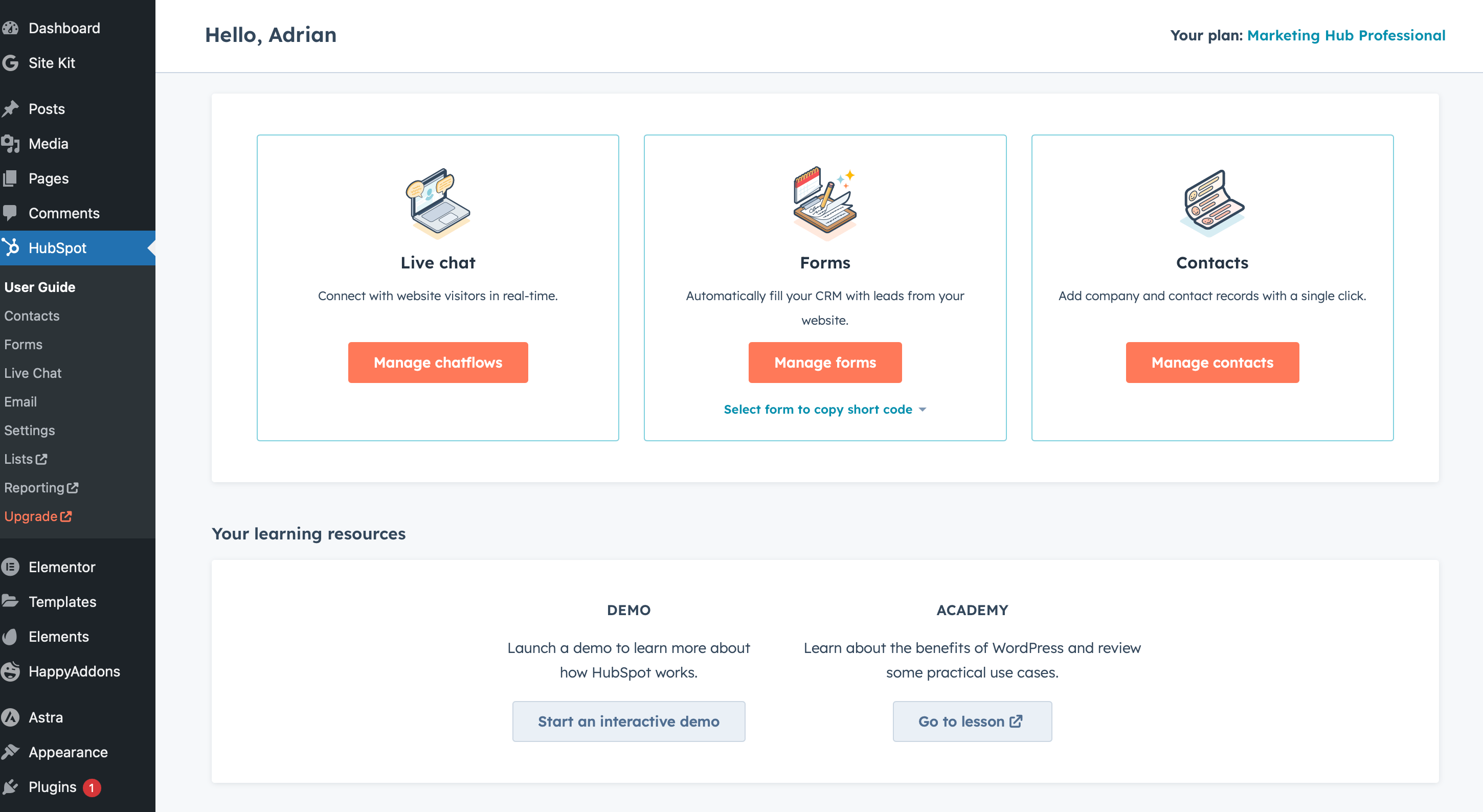Click the Forms clipboard illustration
The image size is (1483, 812).
click(824, 202)
